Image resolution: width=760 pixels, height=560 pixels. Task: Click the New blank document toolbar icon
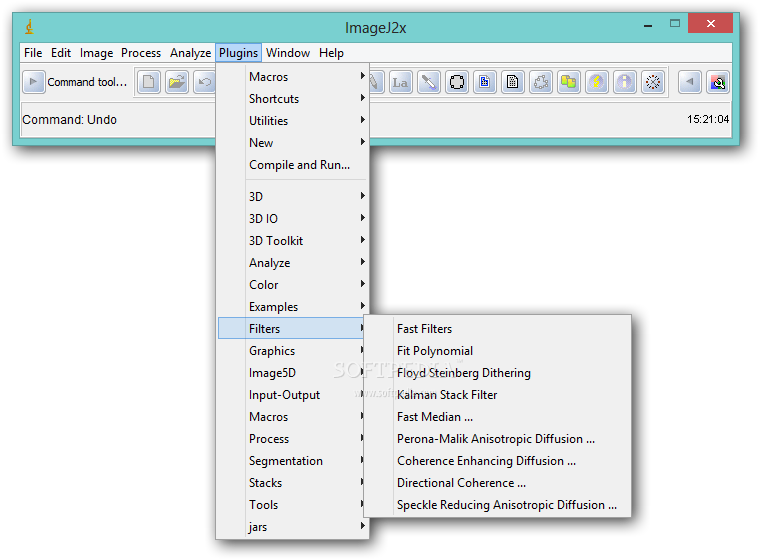(x=149, y=82)
